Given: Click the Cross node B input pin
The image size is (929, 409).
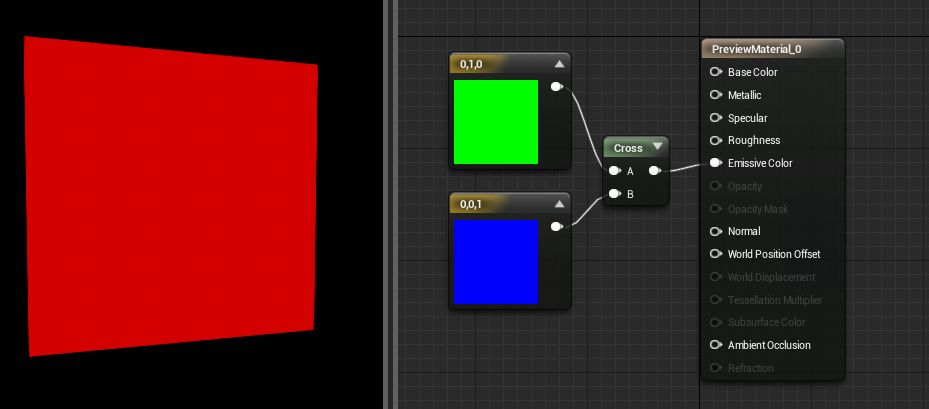Looking at the screenshot, I should pos(615,194).
